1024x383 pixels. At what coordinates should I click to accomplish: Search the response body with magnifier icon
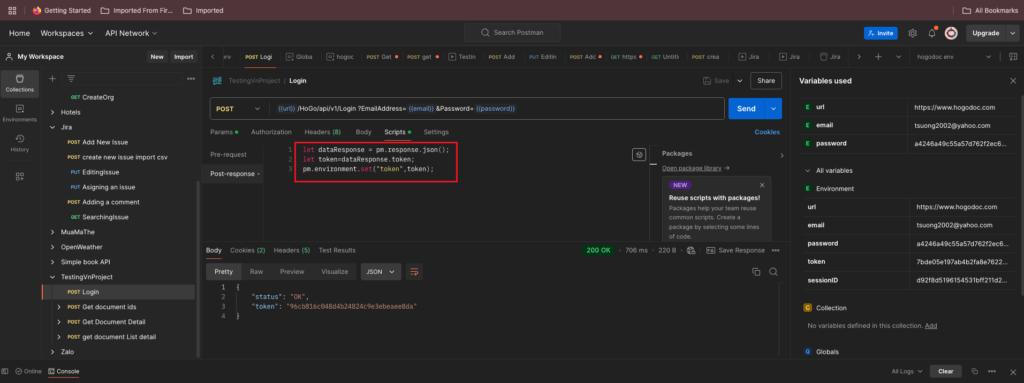773,271
